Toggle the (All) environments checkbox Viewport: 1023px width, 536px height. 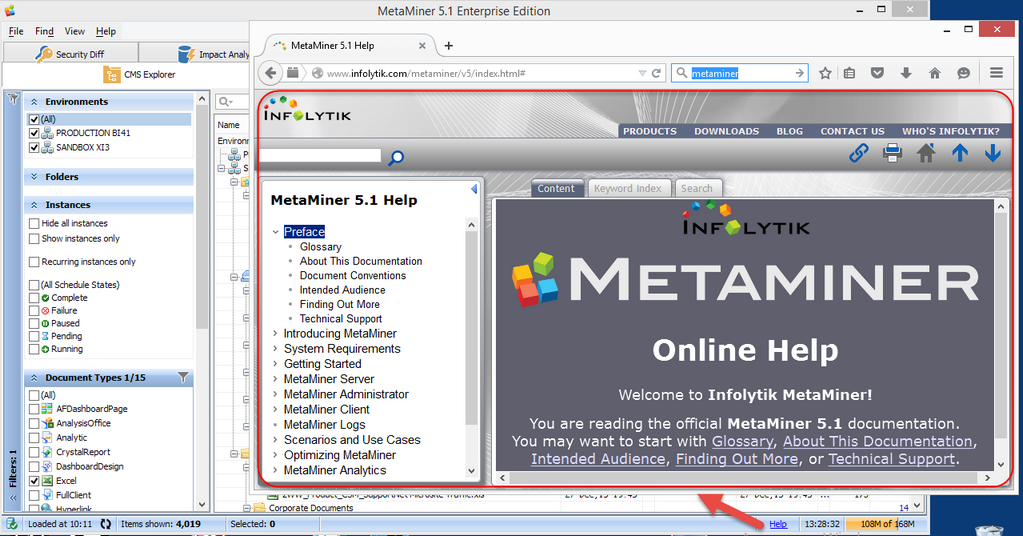pos(34,119)
